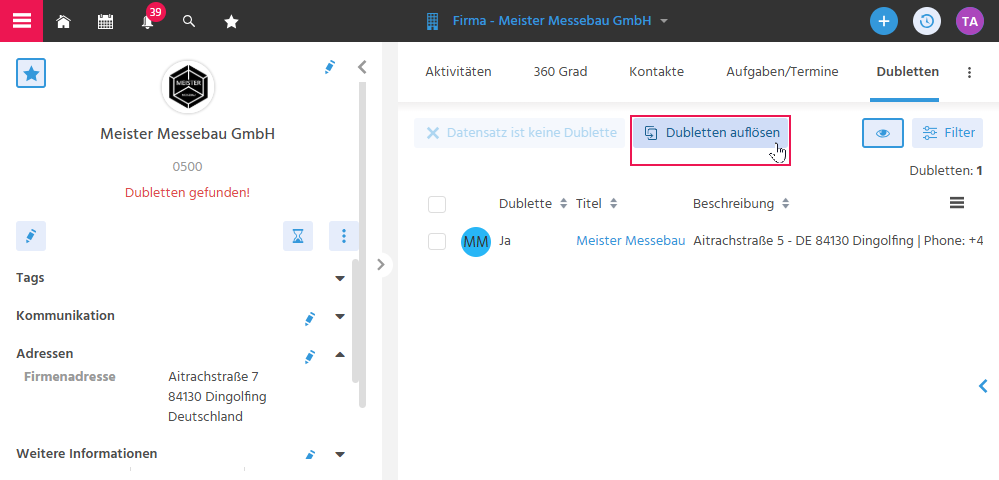This screenshot has height=480, width=999.
Task: Check the select-all header checkbox
Action: pos(436,205)
